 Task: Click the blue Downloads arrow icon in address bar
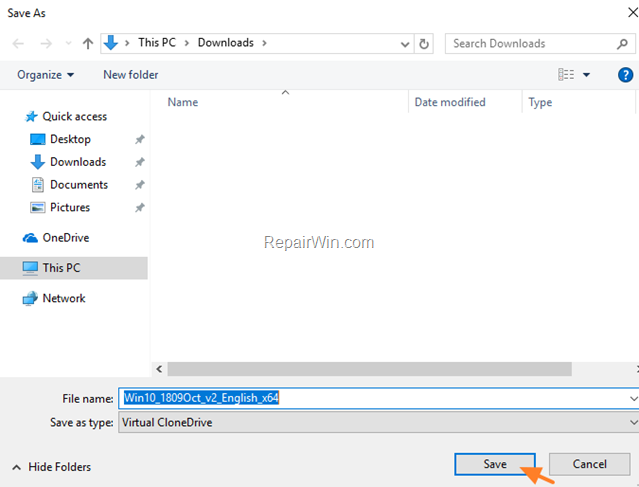pos(111,43)
